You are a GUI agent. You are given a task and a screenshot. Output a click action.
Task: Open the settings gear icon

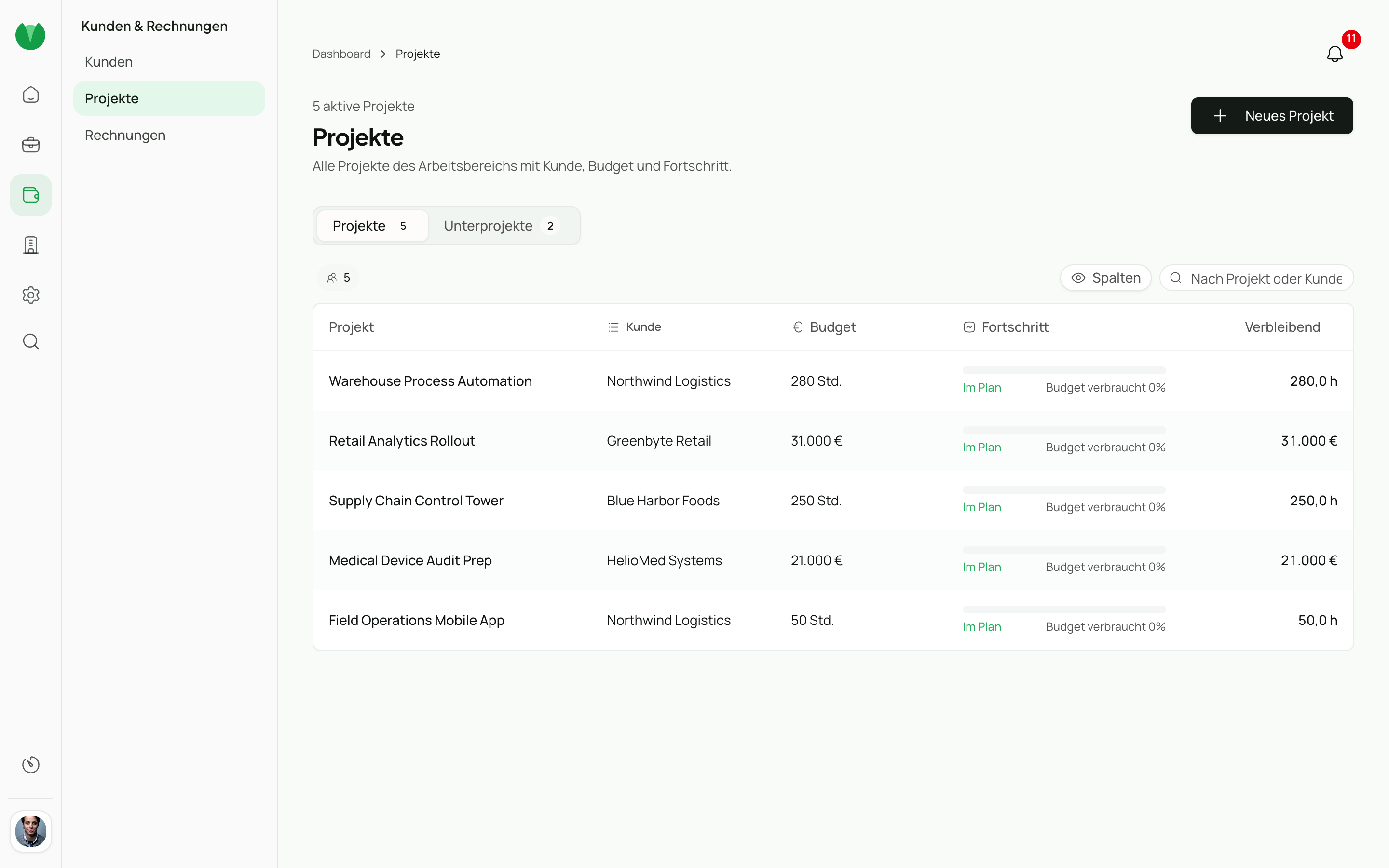click(x=30, y=295)
